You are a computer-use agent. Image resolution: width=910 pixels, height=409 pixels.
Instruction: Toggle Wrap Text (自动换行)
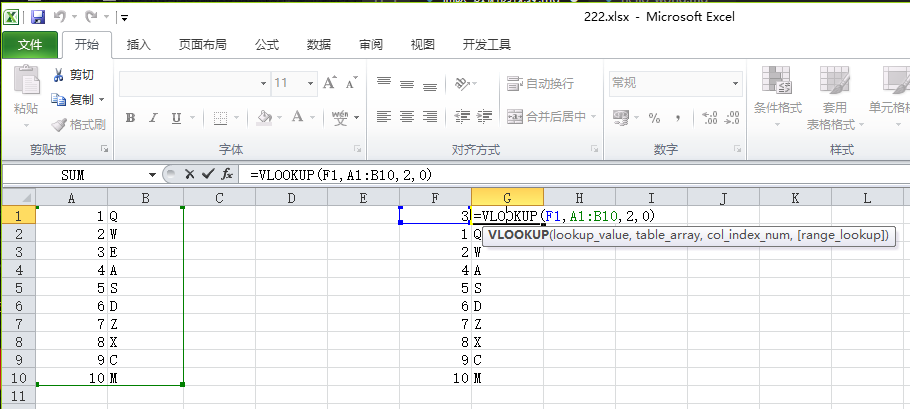click(541, 83)
